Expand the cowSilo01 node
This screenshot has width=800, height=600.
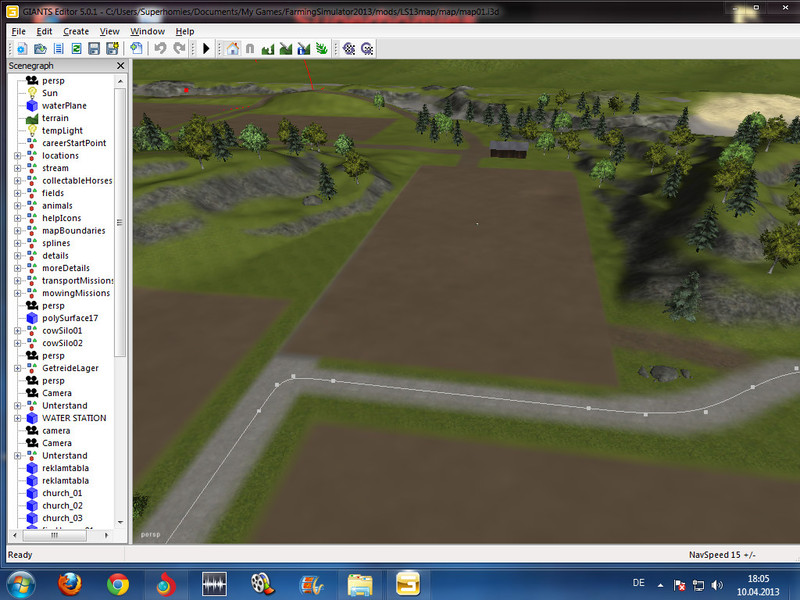(17, 331)
